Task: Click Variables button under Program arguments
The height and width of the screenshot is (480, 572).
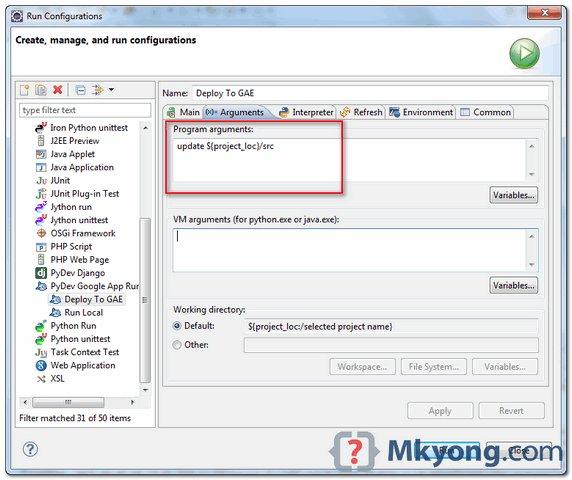Action: click(513, 195)
